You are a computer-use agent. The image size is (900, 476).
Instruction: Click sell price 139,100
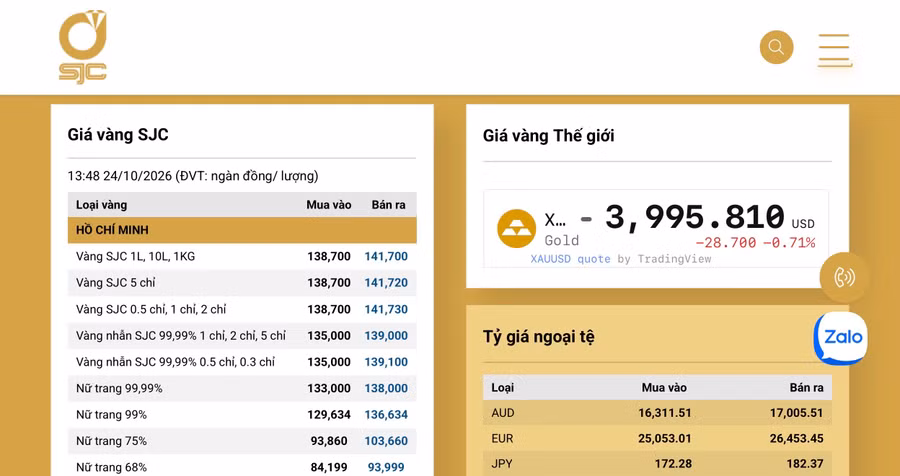coord(386,362)
